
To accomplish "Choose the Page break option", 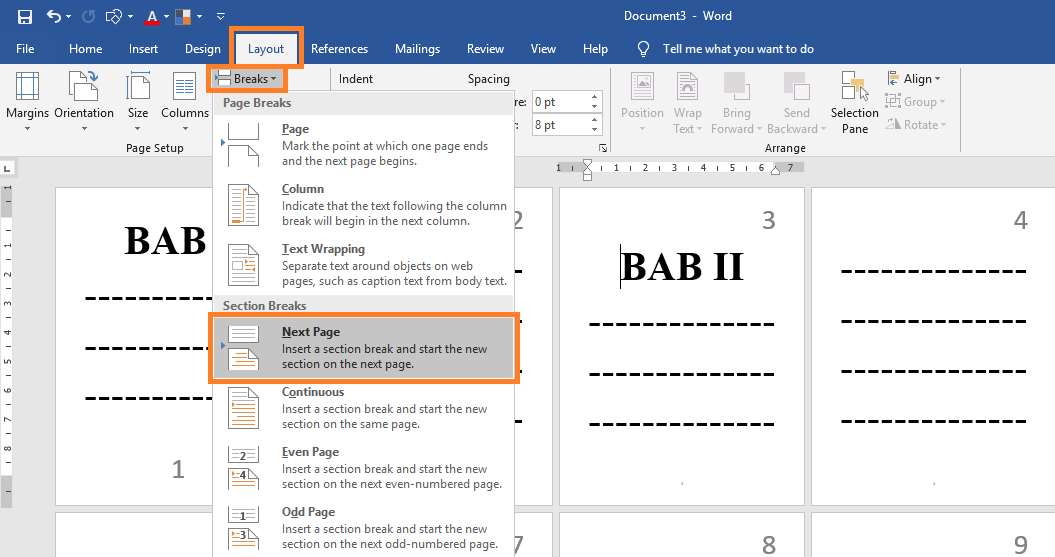I will (363, 145).
